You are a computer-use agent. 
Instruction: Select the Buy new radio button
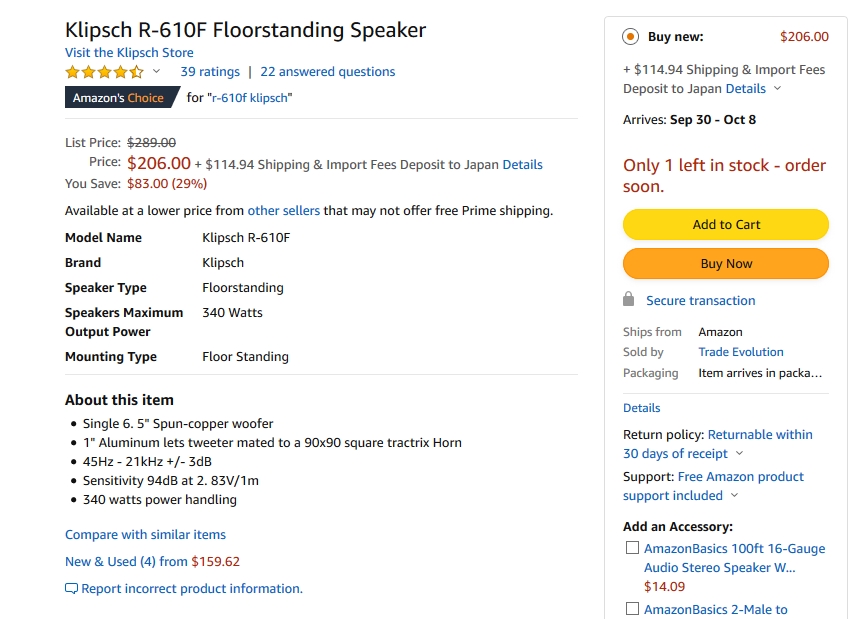click(x=630, y=37)
